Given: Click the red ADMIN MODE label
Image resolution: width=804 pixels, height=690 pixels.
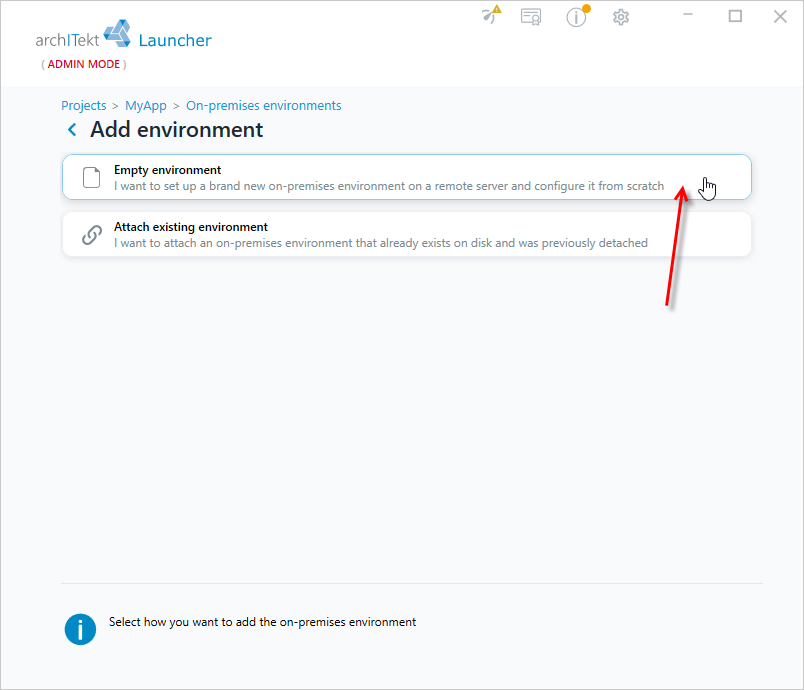Looking at the screenshot, I should tap(84, 64).
